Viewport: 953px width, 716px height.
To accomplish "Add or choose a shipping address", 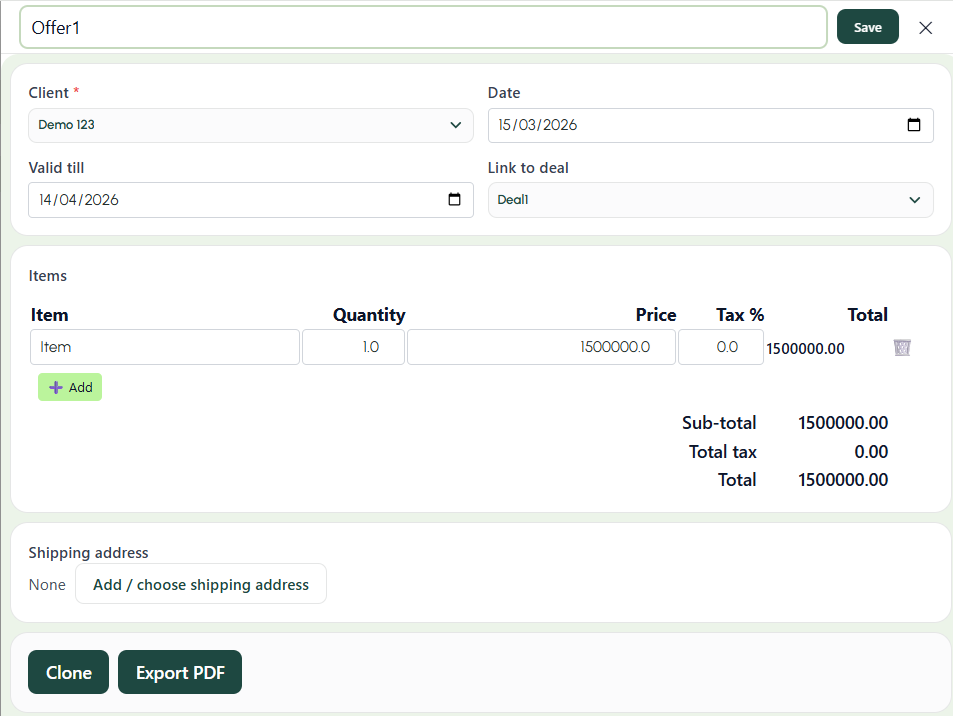I will (200, 584).
